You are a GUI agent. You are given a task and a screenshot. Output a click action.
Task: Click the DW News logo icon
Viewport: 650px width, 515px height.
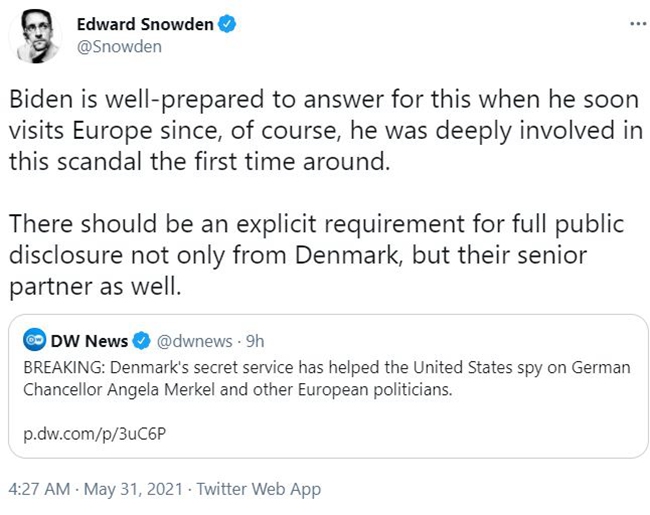[x=32, y=341]
